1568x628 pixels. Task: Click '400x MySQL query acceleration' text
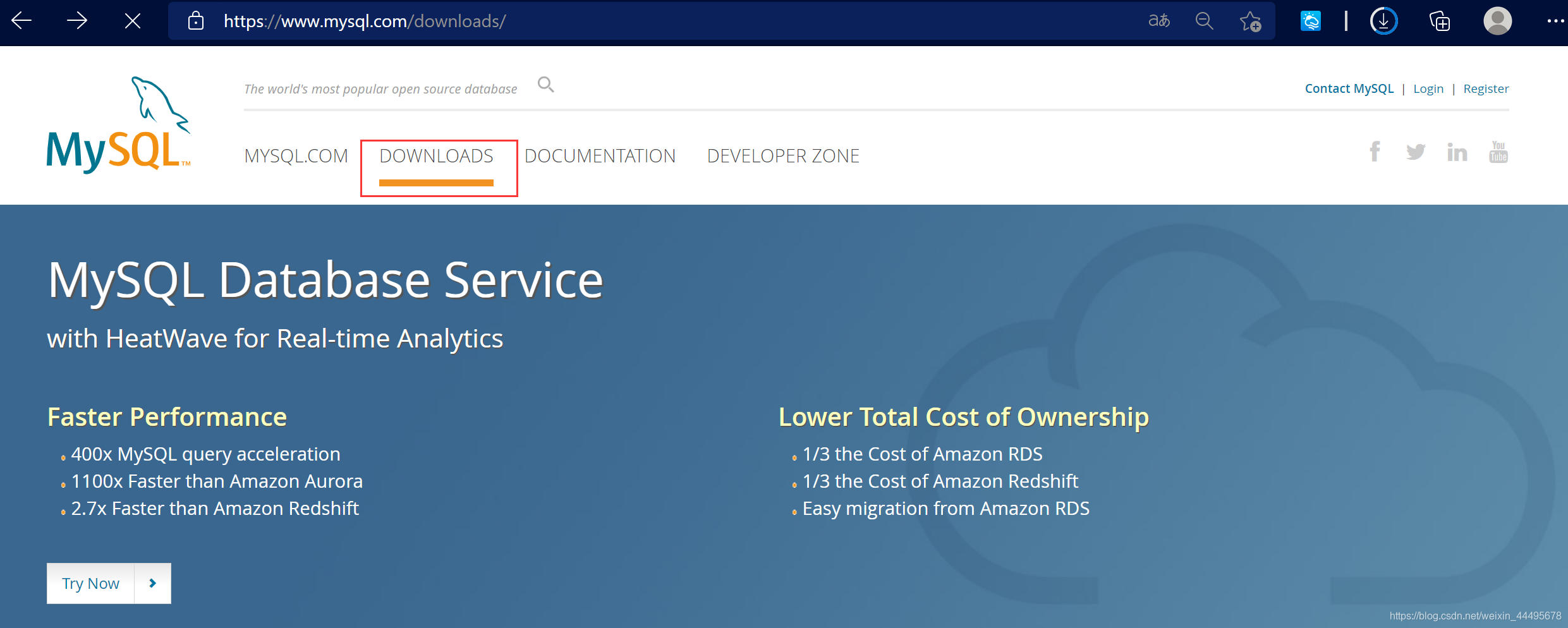tap(205, 454)
